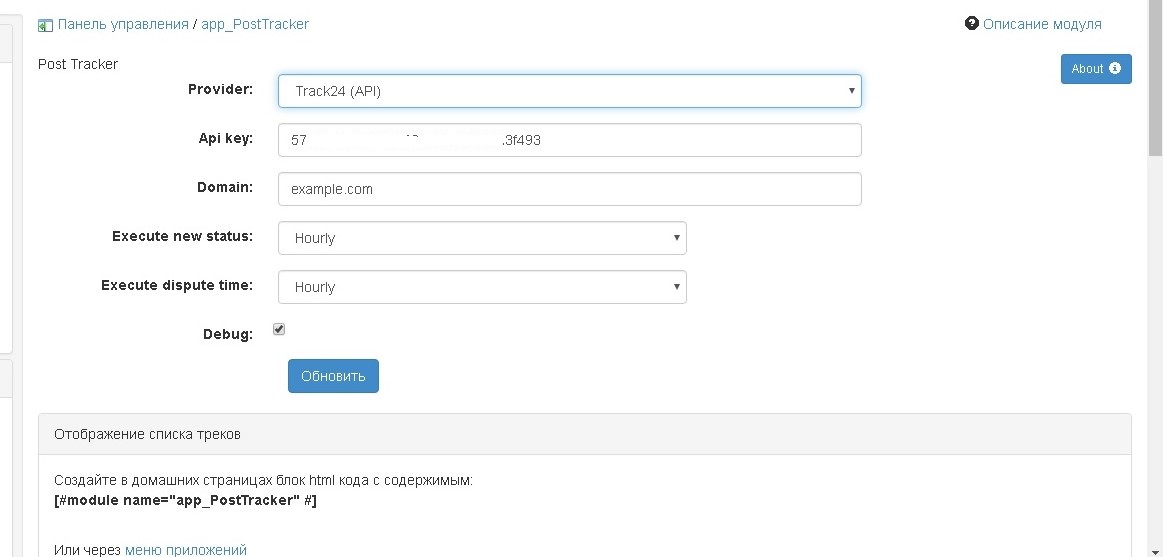The image size is (1163, 557).
Task: Click the control panel icon in the breadcrumb
Action: (45, 25)
